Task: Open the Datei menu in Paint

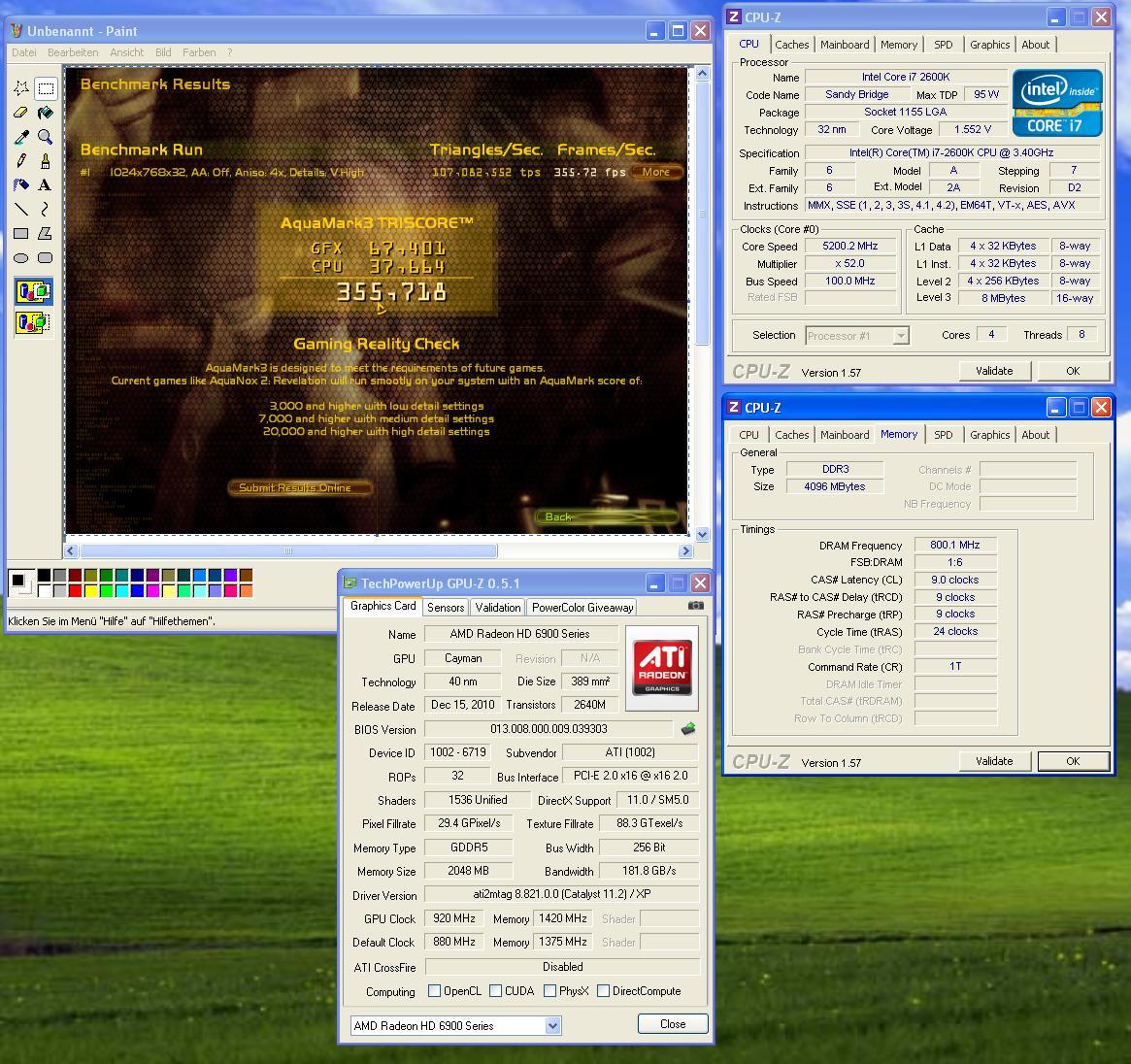Action: coord(24,52)
